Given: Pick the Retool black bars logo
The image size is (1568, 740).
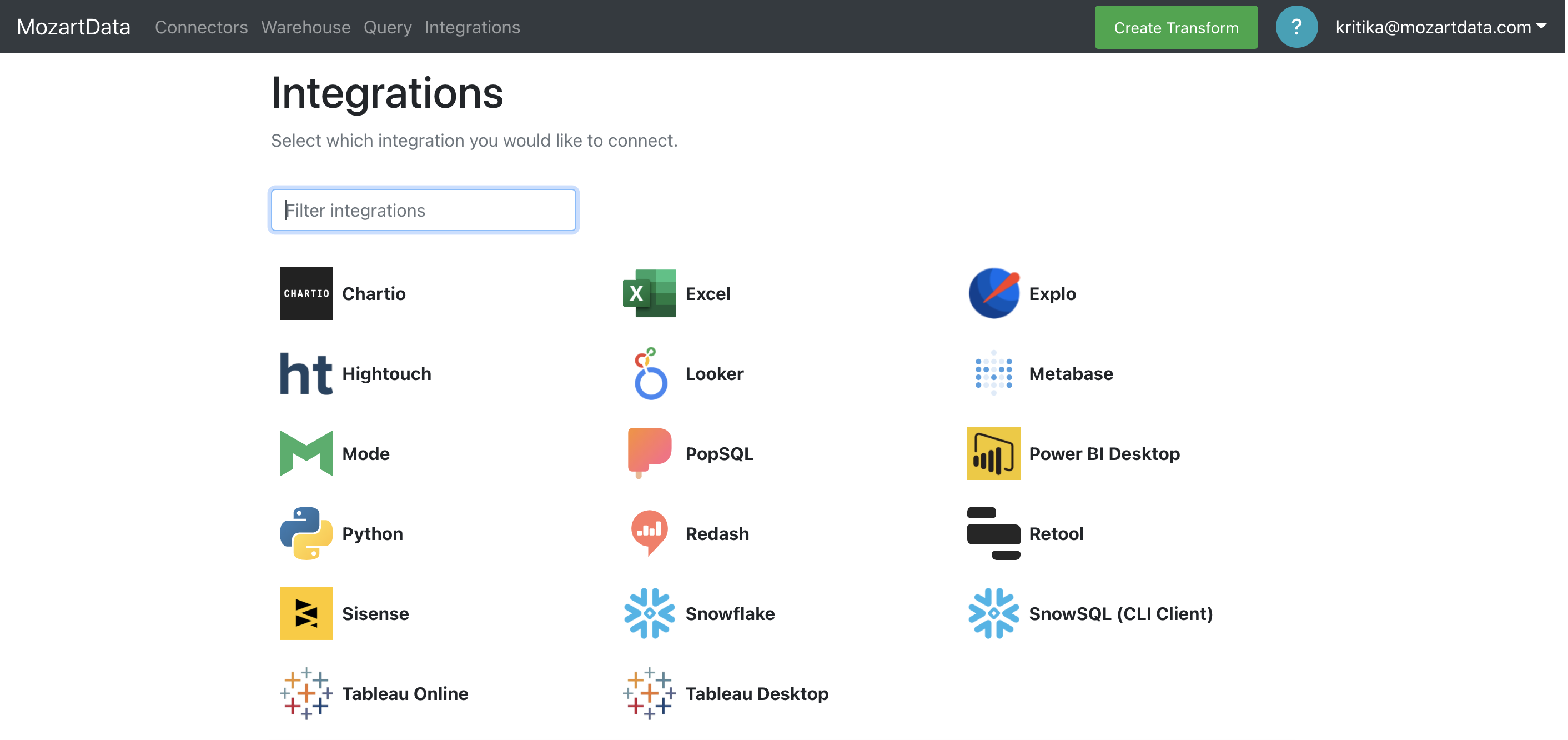Looking at the screenshot, I should [x=993, y=533].
